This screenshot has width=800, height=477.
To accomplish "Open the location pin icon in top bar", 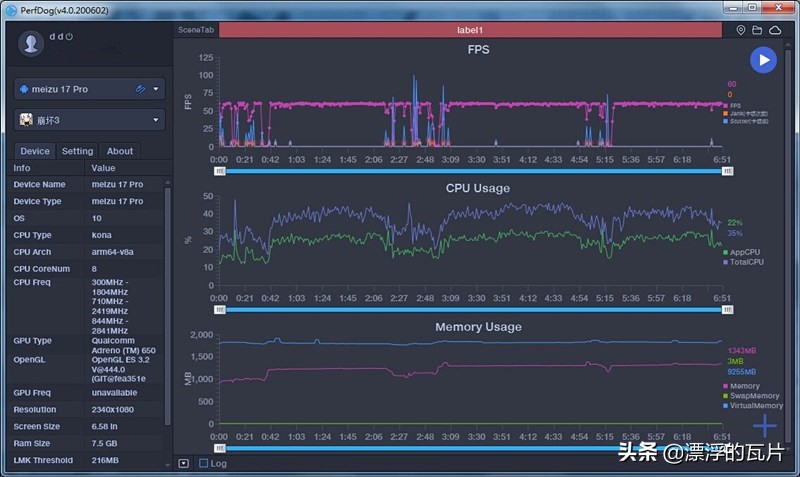I will 741,30.
